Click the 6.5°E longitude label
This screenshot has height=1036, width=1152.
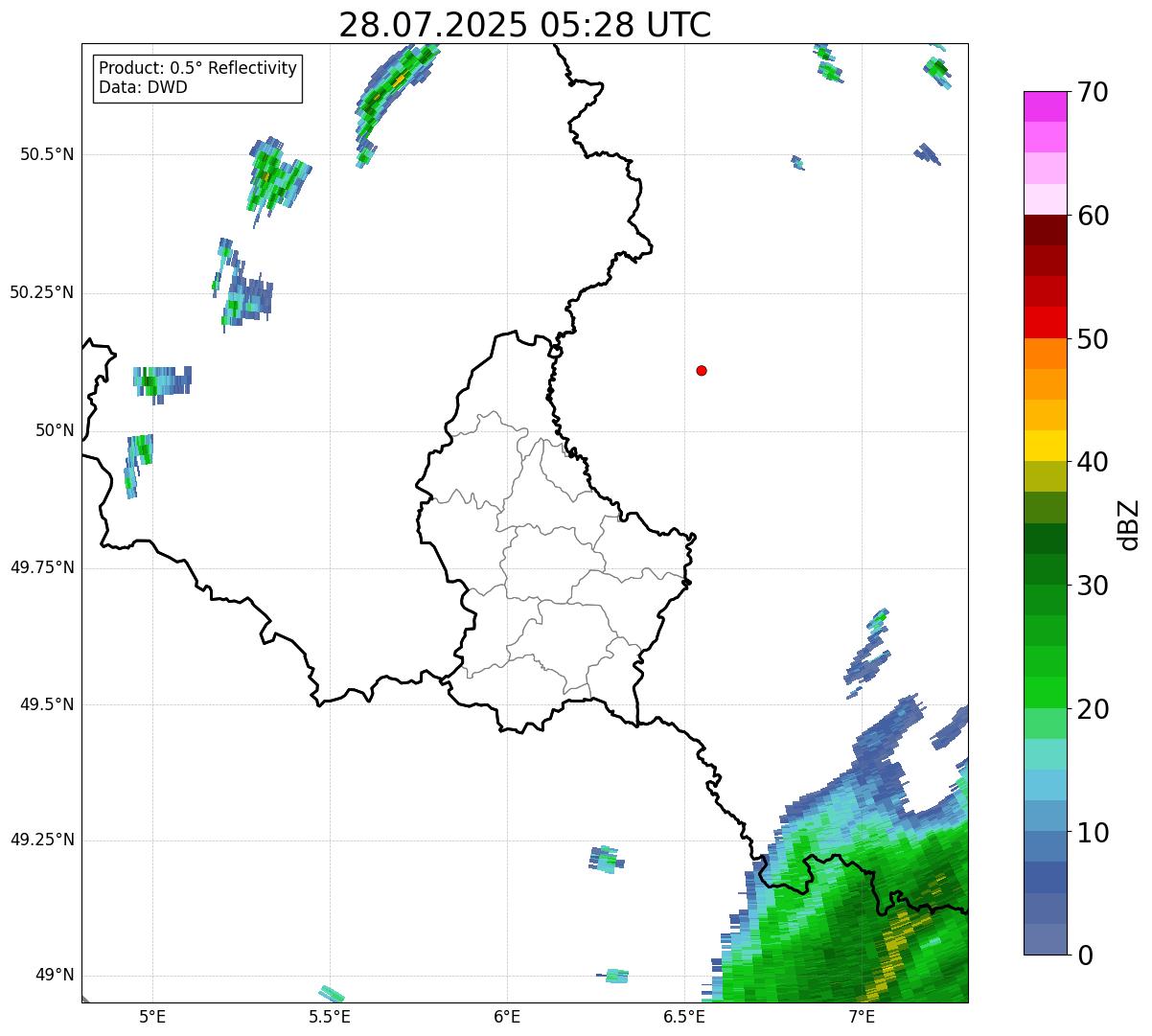(x=684, y=1016)
